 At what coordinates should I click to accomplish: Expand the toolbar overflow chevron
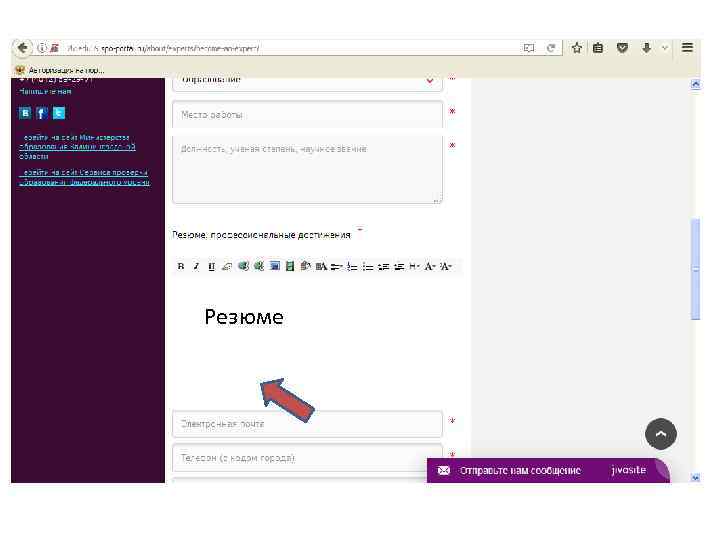point(664,48)
